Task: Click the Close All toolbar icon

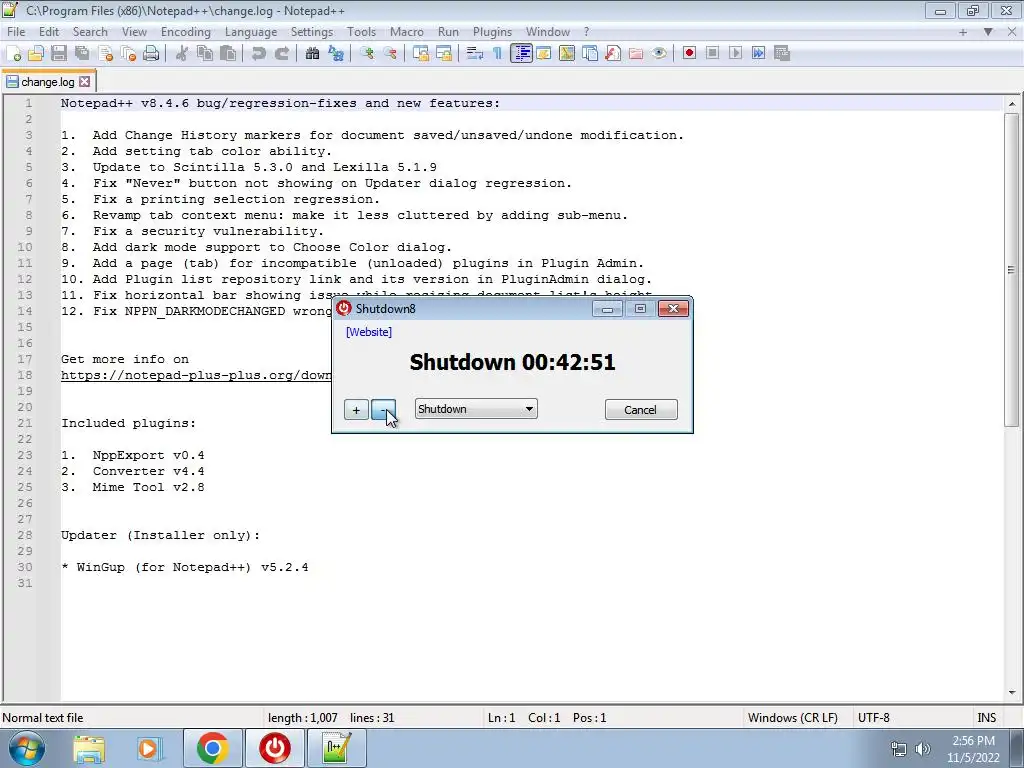Action: pos(129,54)
